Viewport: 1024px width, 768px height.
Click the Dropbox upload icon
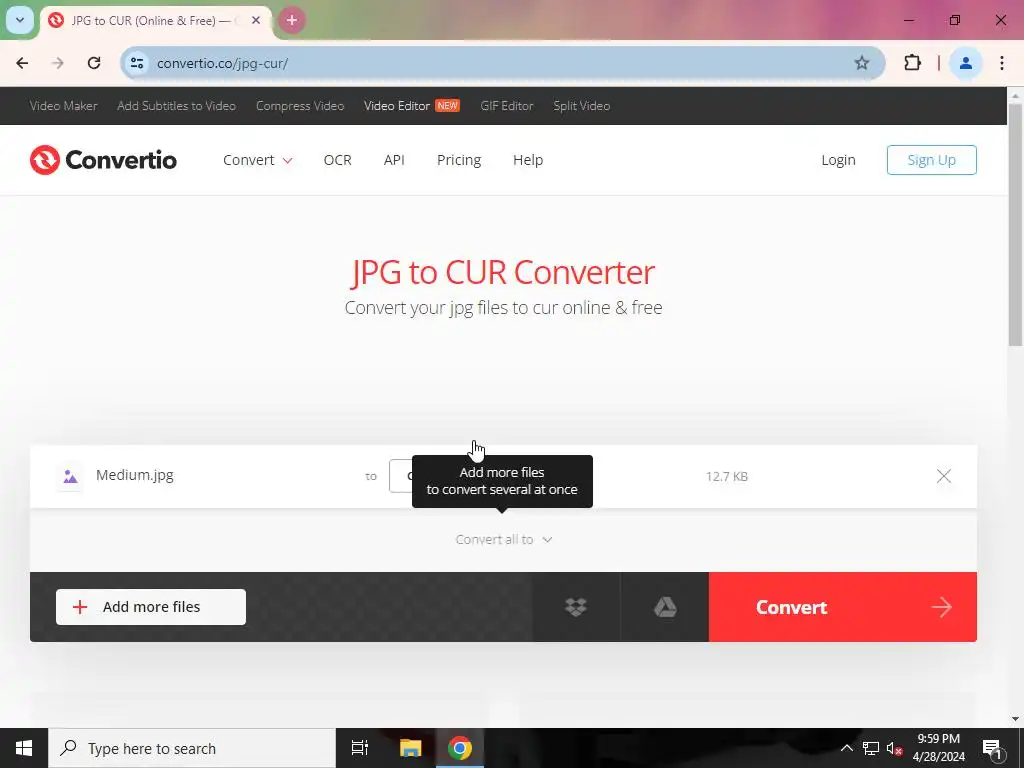click(x=575, y=607)
